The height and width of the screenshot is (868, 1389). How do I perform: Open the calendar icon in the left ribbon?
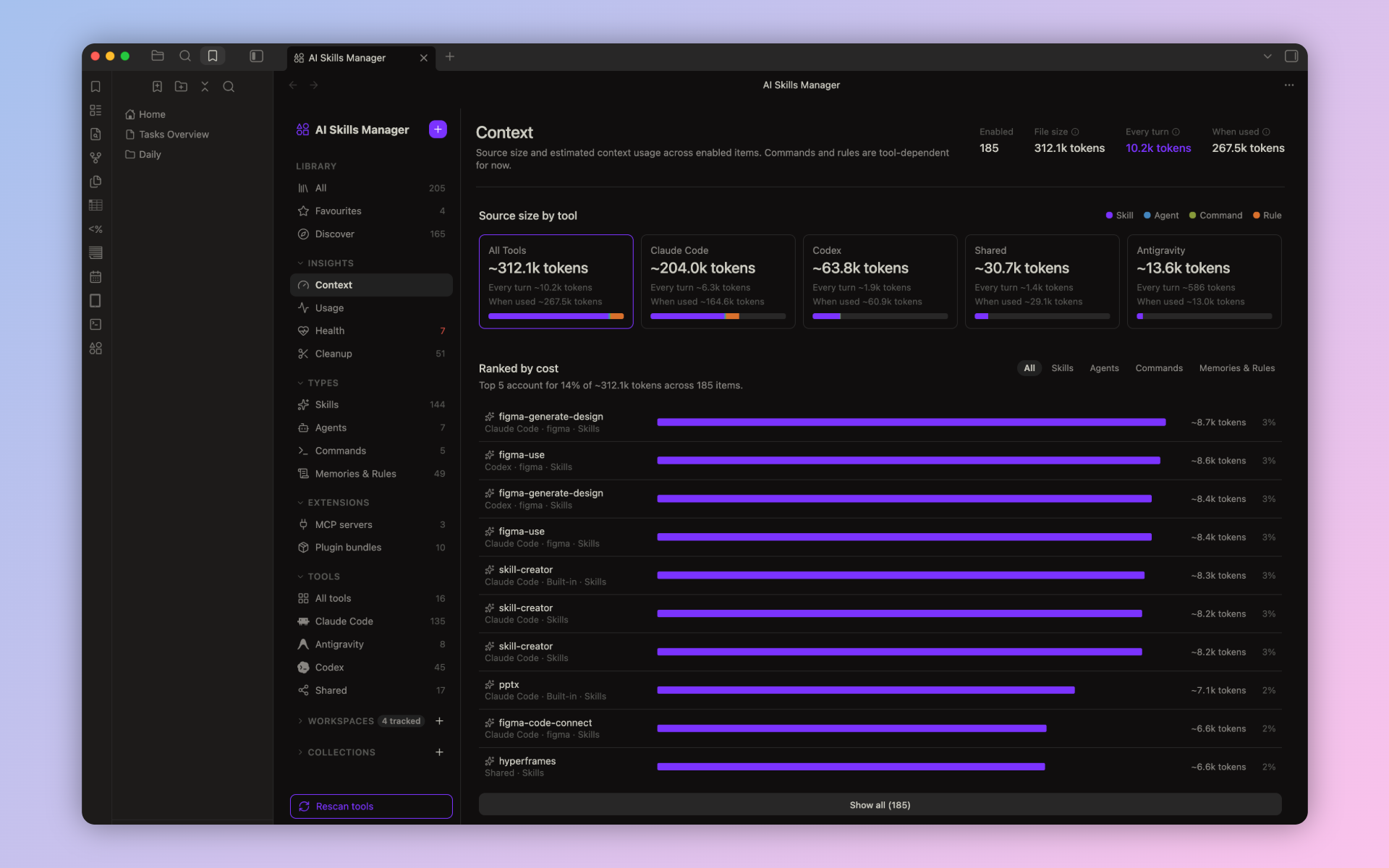pos(95,277)
